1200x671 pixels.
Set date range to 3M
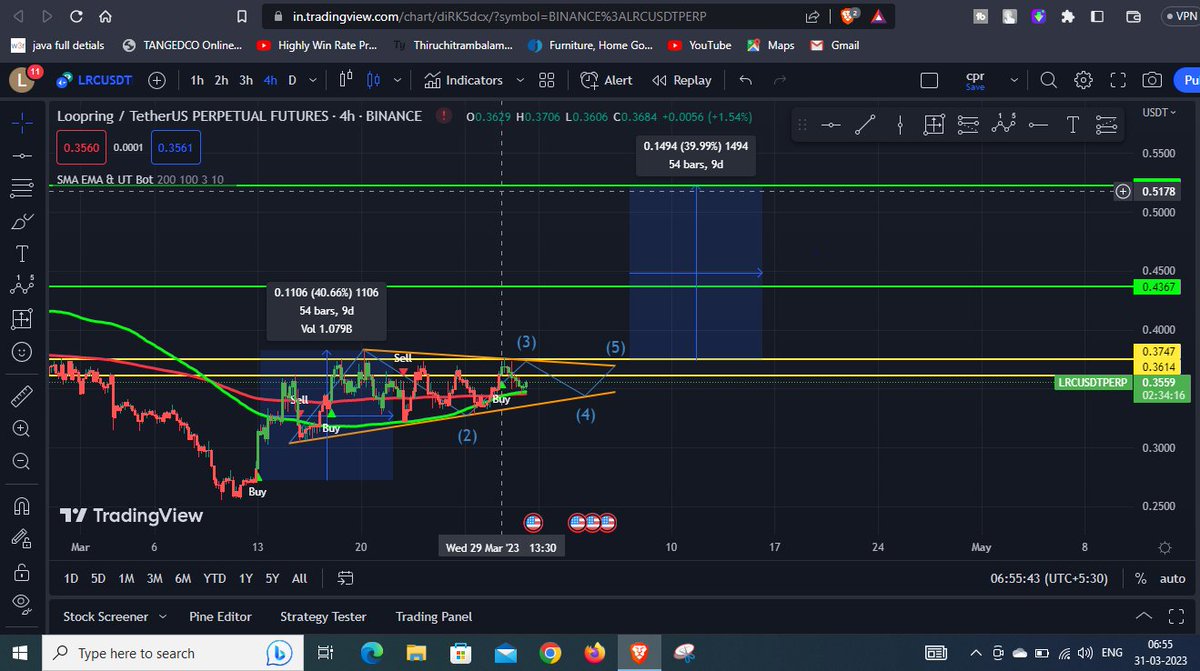tap(154, 578)
